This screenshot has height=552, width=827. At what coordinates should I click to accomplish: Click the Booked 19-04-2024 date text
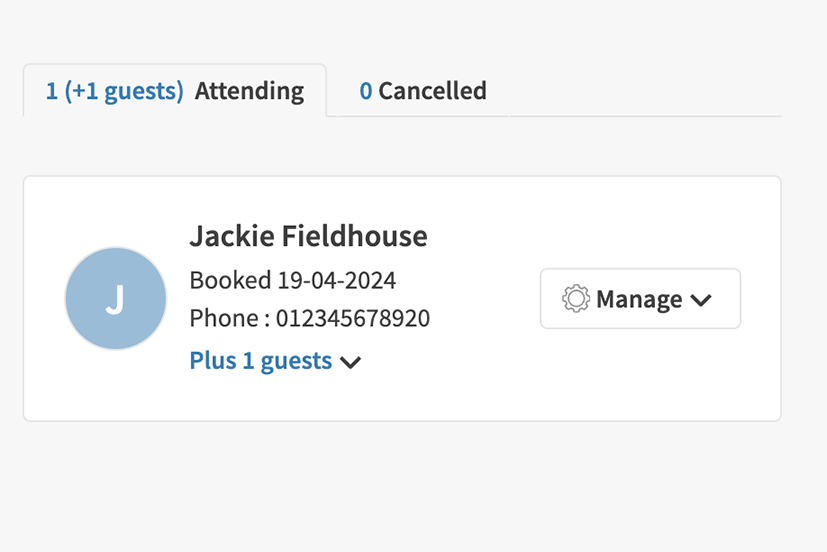coord(337,280)
